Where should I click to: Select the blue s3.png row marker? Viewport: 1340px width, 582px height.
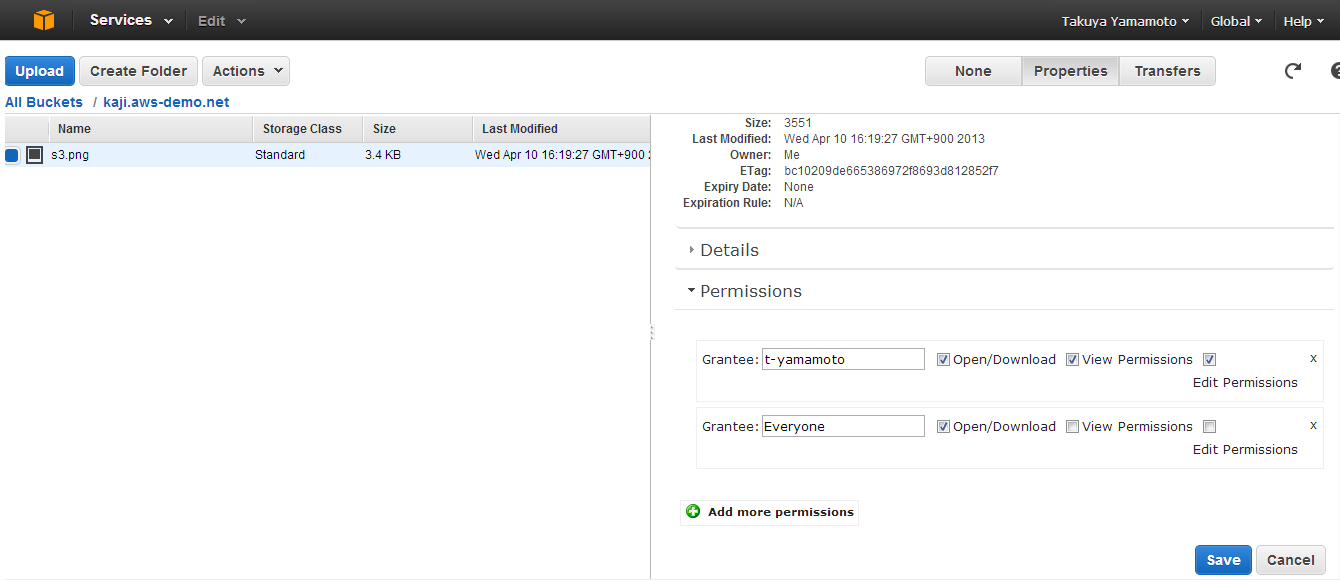(12, 155)
